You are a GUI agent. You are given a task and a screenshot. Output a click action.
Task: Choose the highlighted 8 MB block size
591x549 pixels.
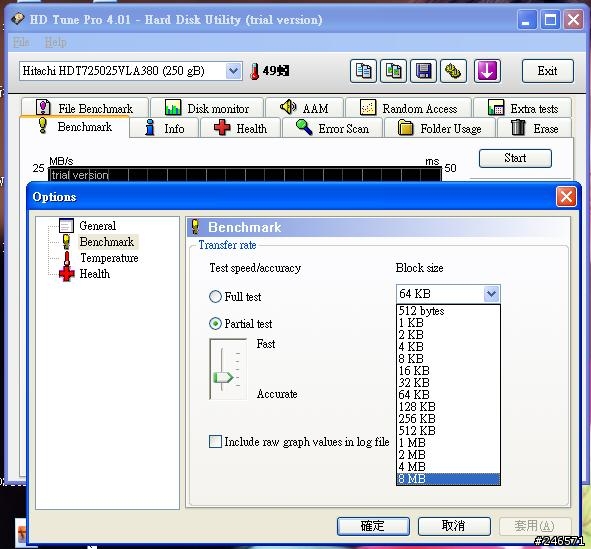(x=448, y=479)
